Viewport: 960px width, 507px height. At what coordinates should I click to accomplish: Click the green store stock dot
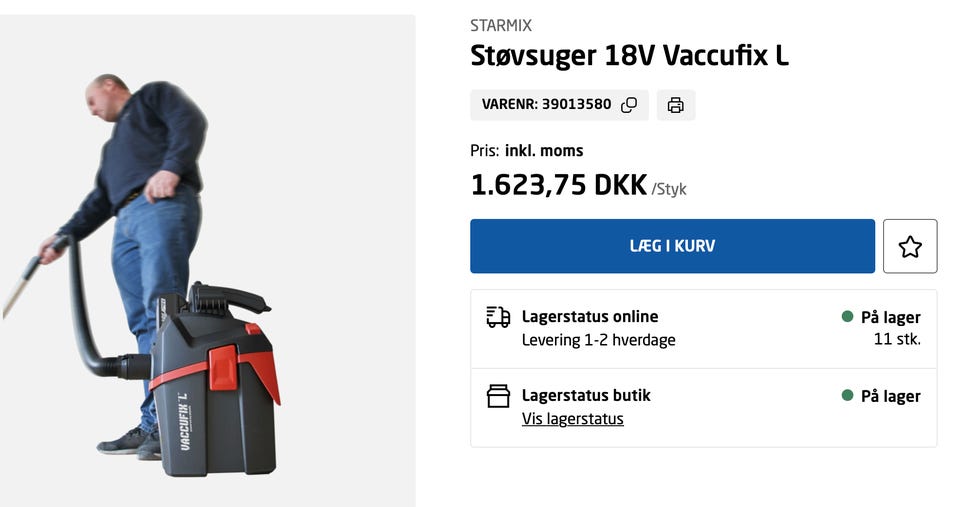[x=847, y=396]
